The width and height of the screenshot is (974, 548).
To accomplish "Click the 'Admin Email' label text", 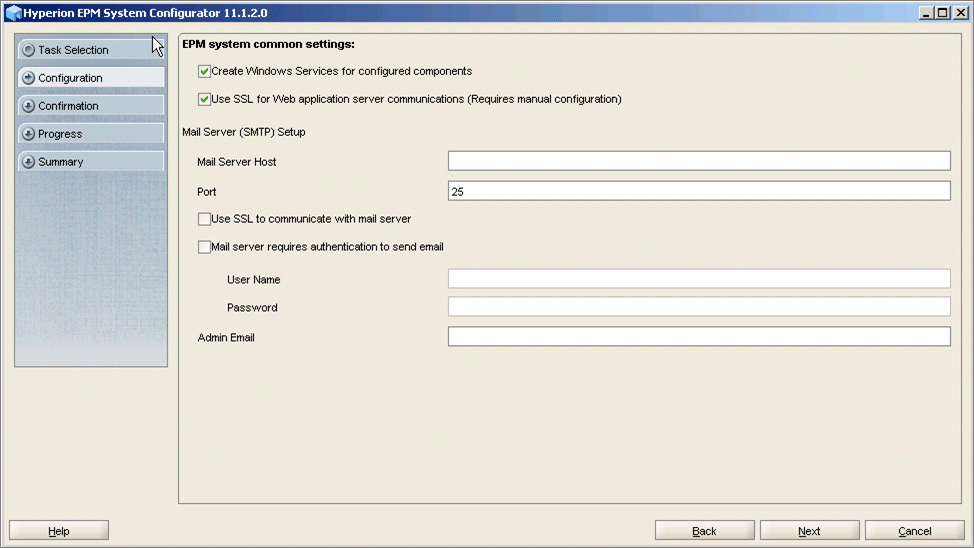I will (x=226, y=337).
